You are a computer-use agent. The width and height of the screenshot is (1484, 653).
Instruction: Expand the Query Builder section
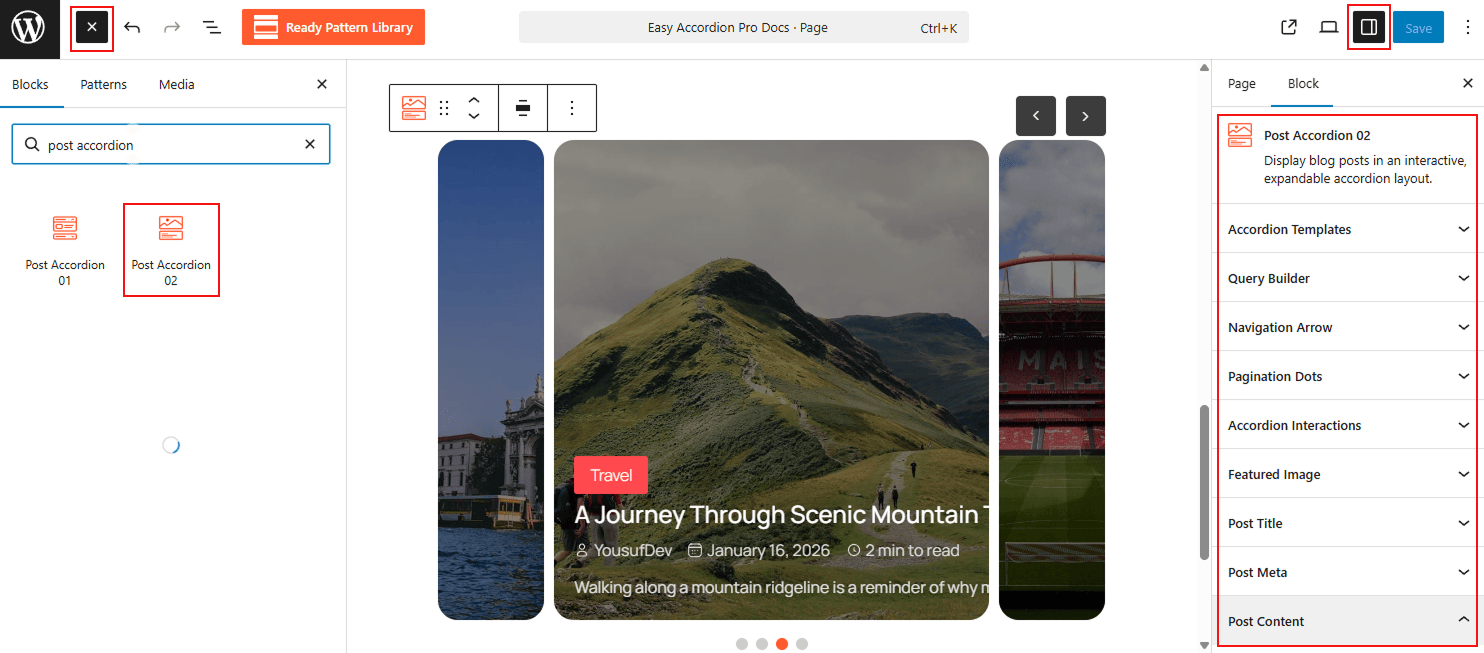(1346, 278)
